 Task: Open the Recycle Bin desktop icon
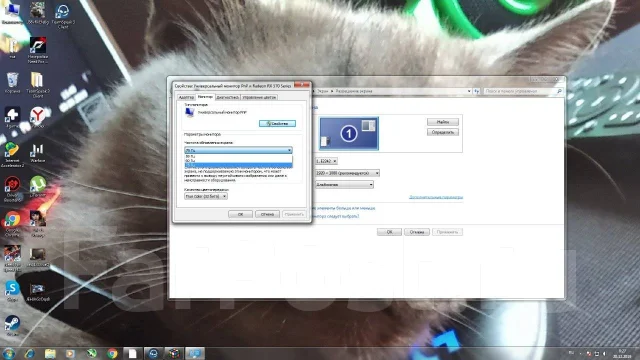[12, 83]
